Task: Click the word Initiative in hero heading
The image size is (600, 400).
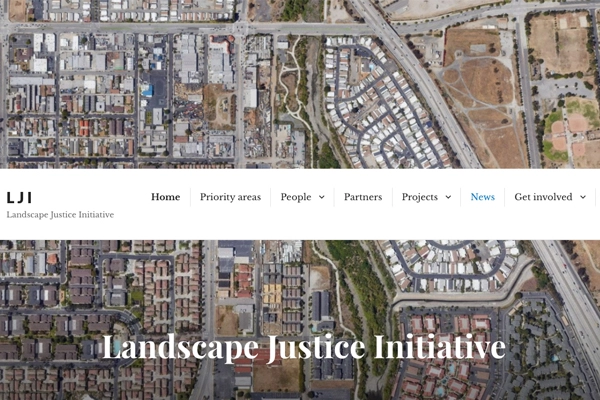Action: click(x=440, y=347)
